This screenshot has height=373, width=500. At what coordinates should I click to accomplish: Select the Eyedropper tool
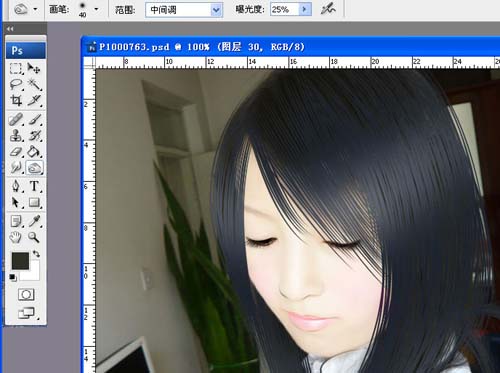coord(34,221)
